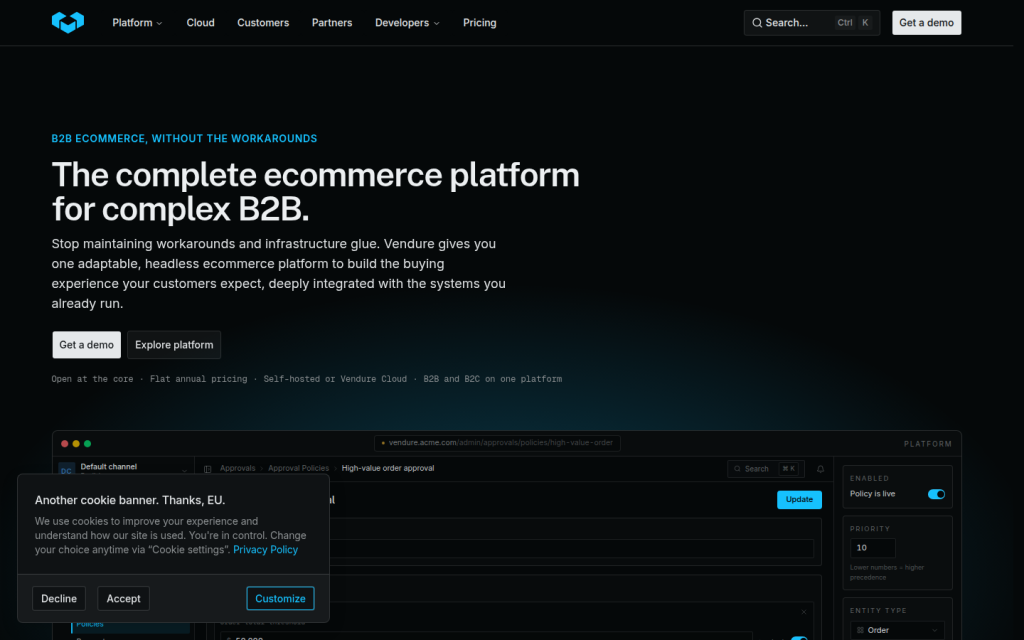
Task: Click the Approvals breadcrumb
Action: click(238, 468)
